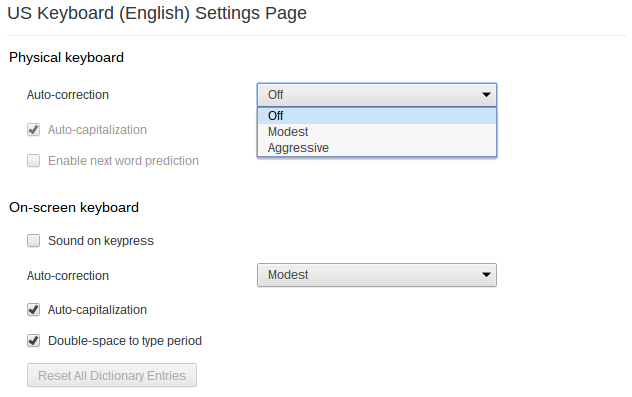Screen dimensions: 632x397
Task: Enable next word prediction checkbox
Action: point(33,160)
